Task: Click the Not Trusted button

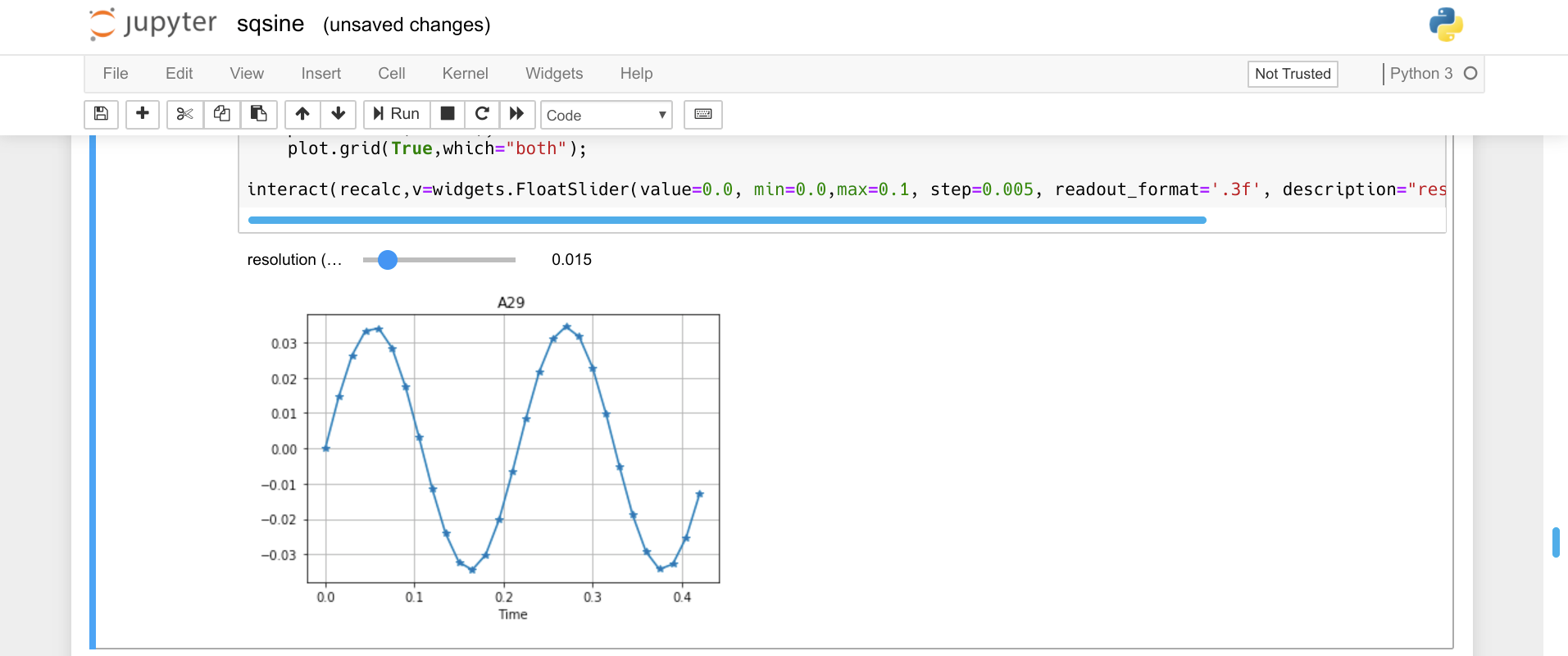Action: click(x=1293, y=74)
